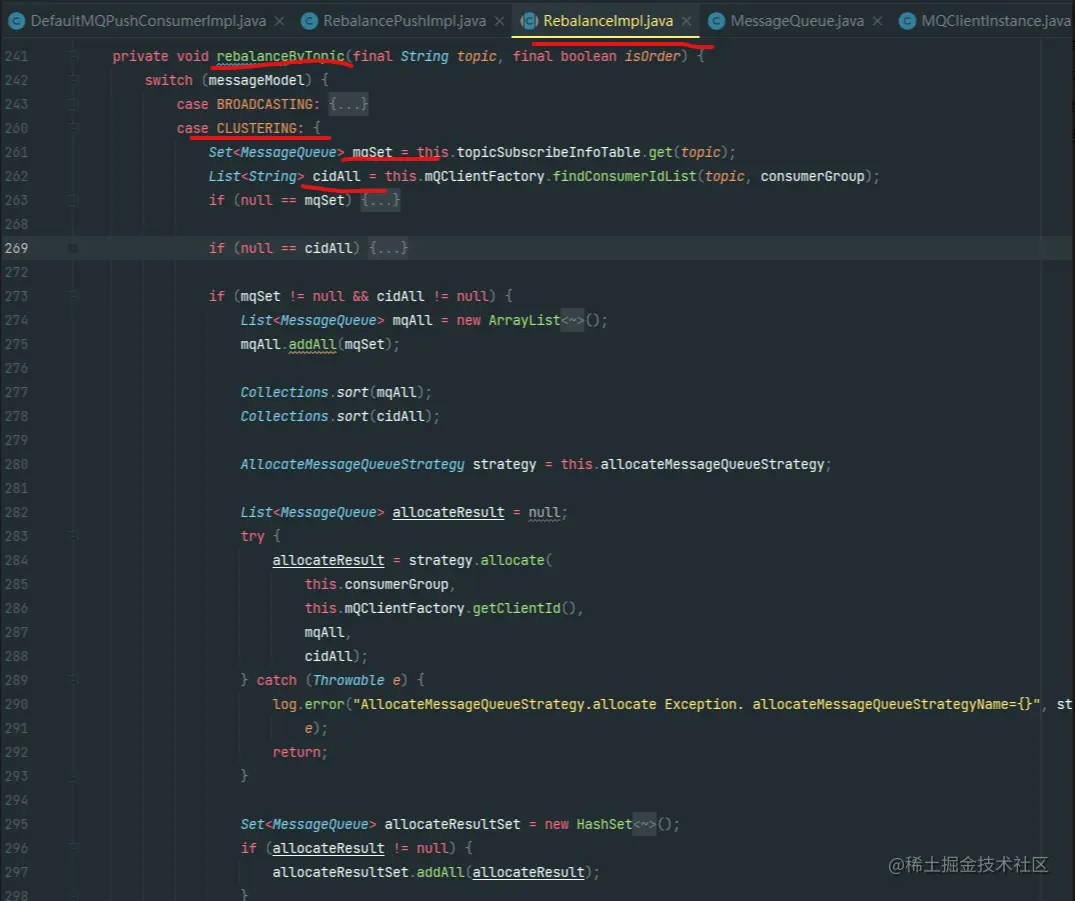Click the 'case CLUSTERING:' label
1075x901 pixels.
pos(240,128)
